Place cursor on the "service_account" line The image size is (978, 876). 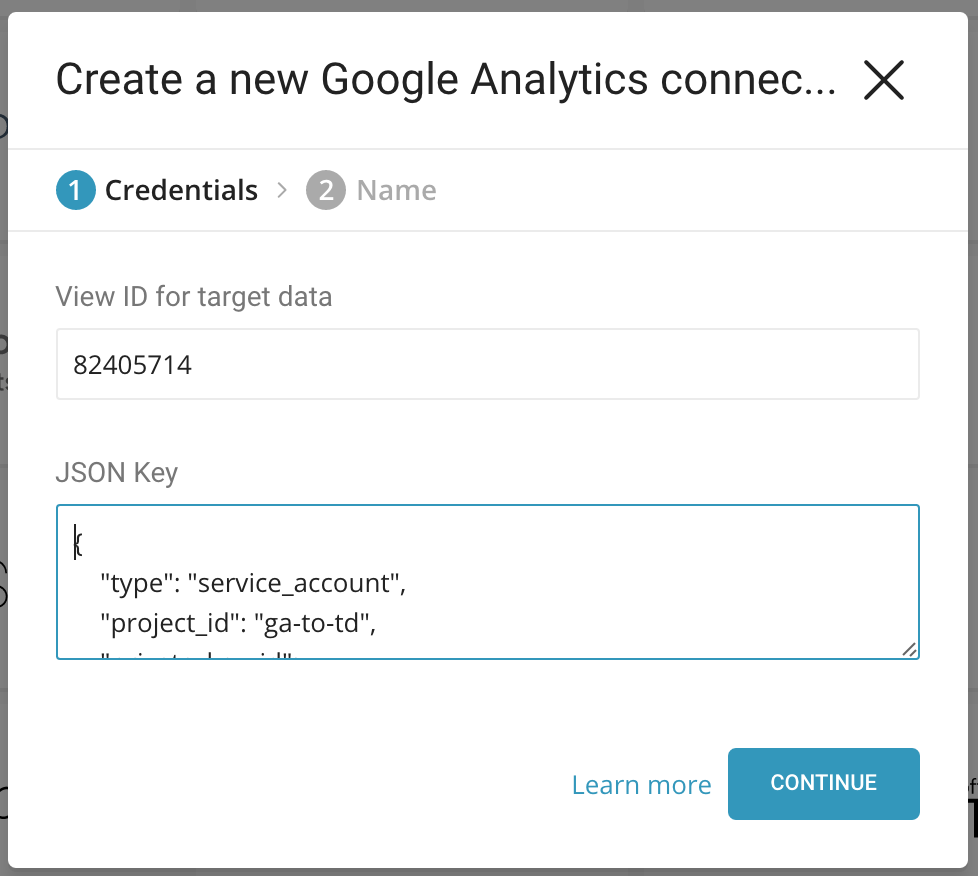click(252, 584)
